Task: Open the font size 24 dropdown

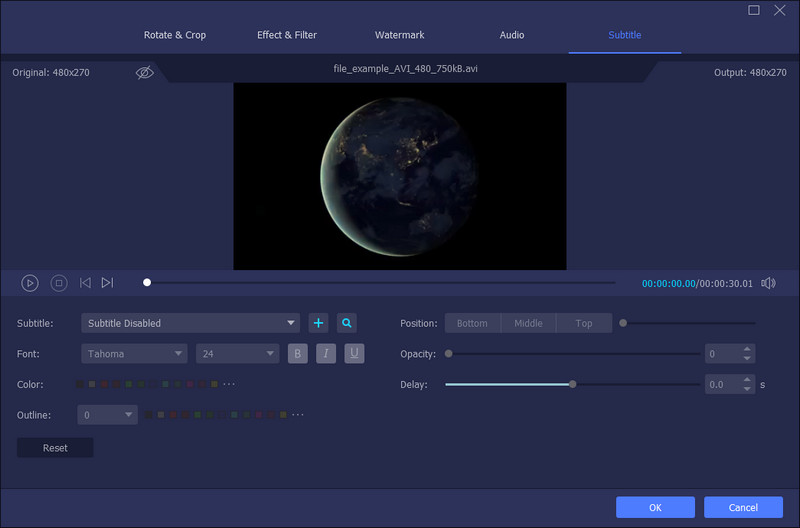Action: pos(237,353)
